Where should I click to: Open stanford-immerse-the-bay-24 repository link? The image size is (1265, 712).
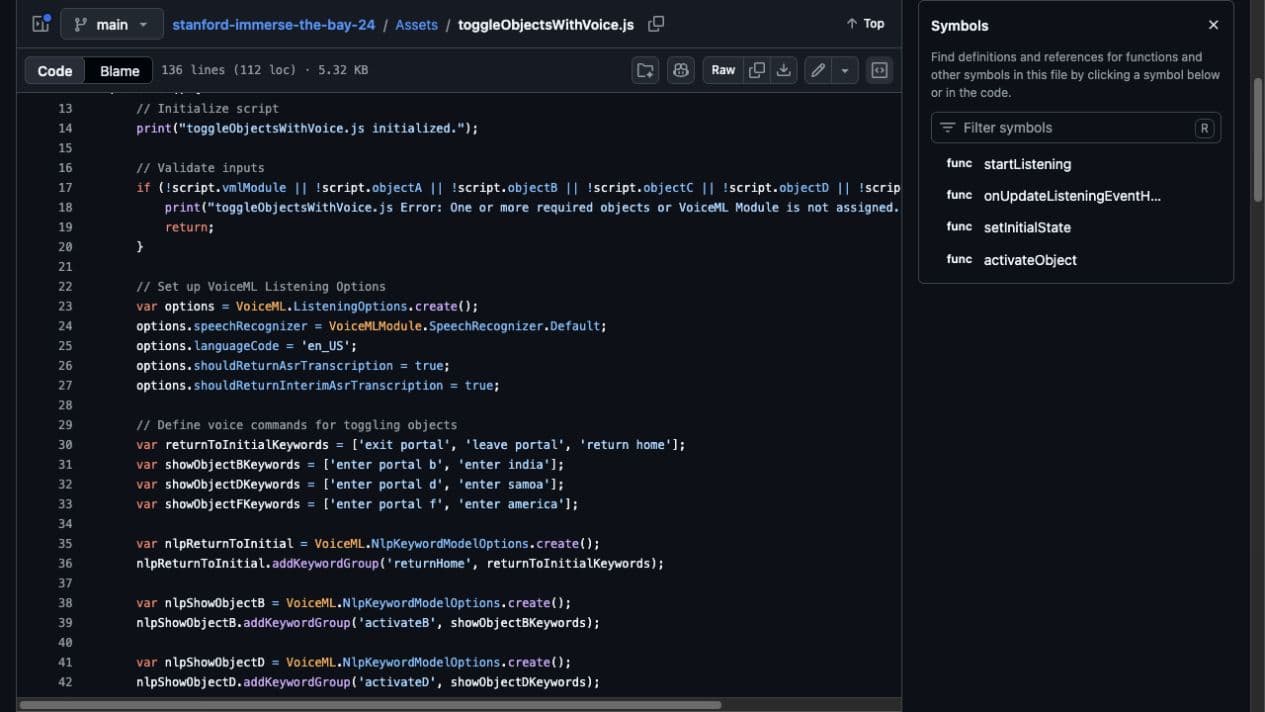[x=273, y=24]
